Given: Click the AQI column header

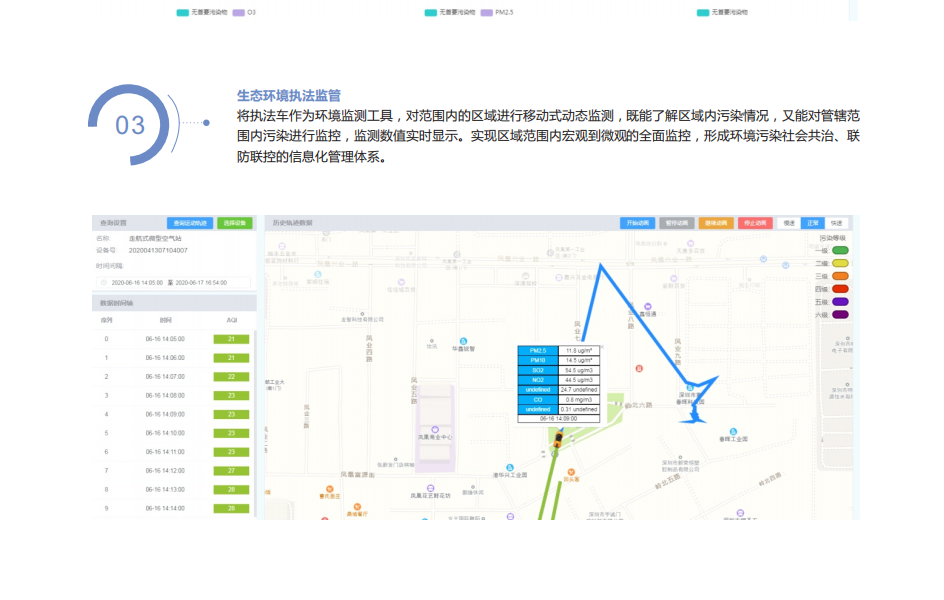Looking at the screenshot, I should point(232,320).
